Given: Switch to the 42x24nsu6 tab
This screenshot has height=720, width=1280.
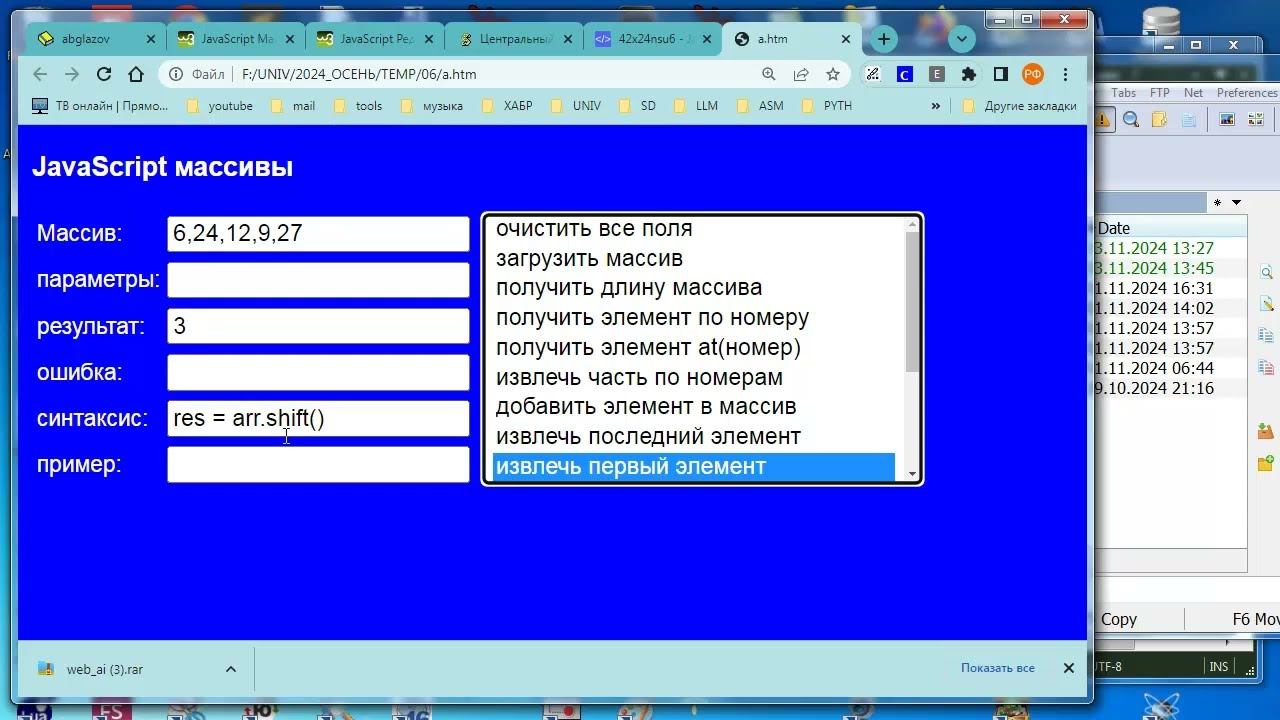Looking at the screenshot, I should coord(653,39).
